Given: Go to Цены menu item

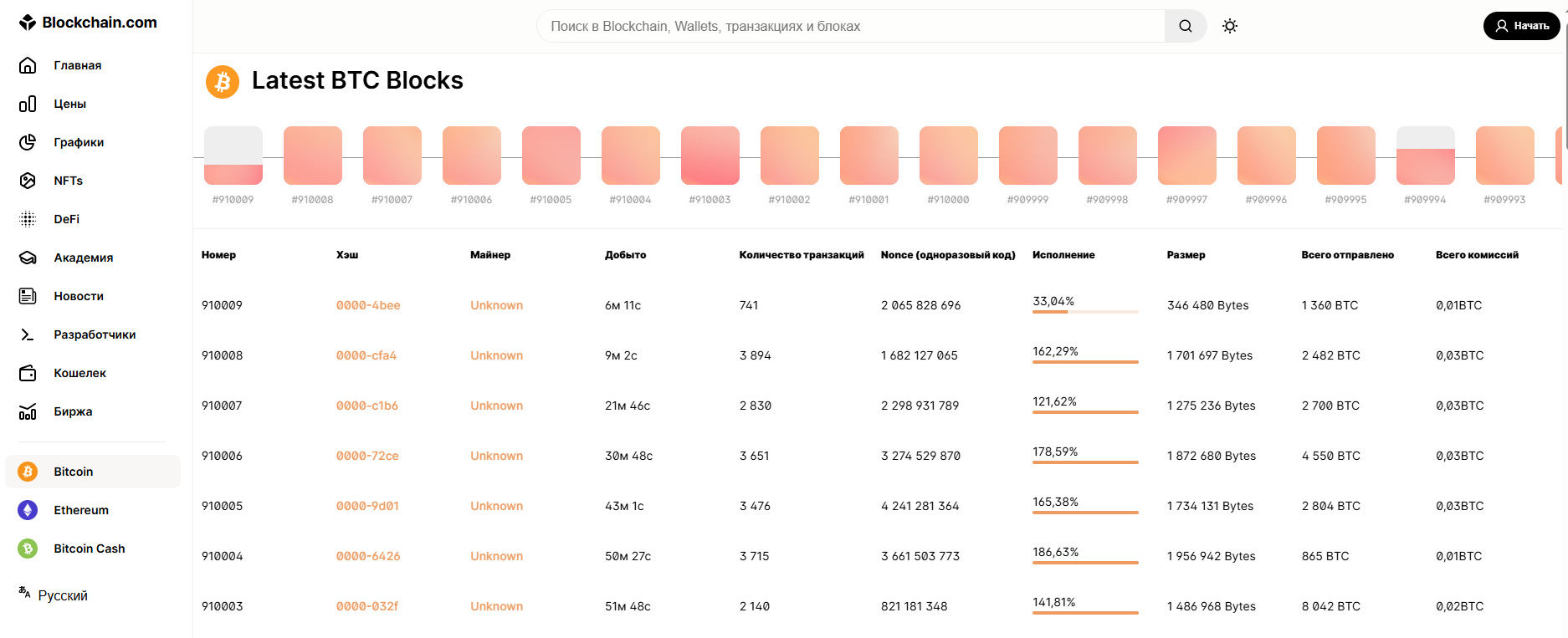Looking at the screenshot, I should [x=70, y=104].
